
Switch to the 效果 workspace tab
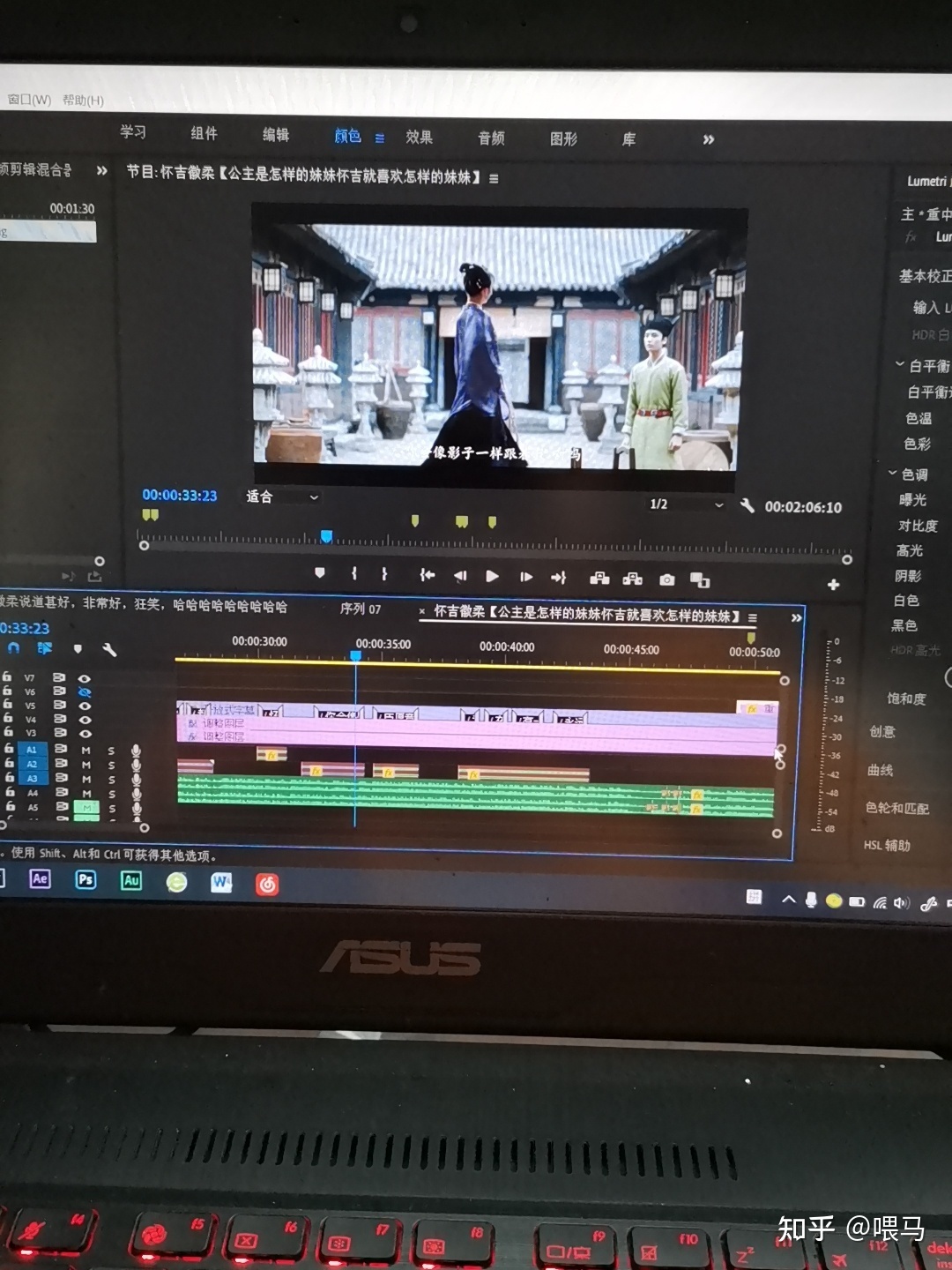point(420,137)
